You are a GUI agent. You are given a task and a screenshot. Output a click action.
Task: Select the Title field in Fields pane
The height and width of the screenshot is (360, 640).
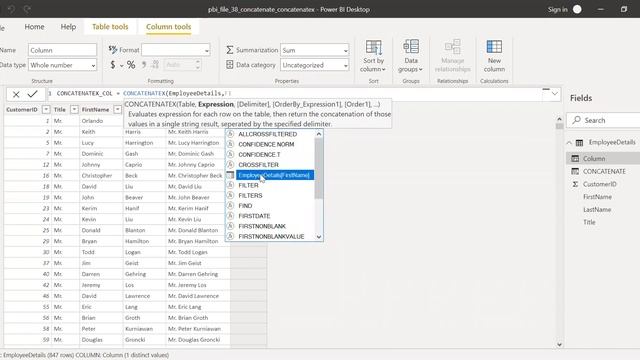pos(589,222)
